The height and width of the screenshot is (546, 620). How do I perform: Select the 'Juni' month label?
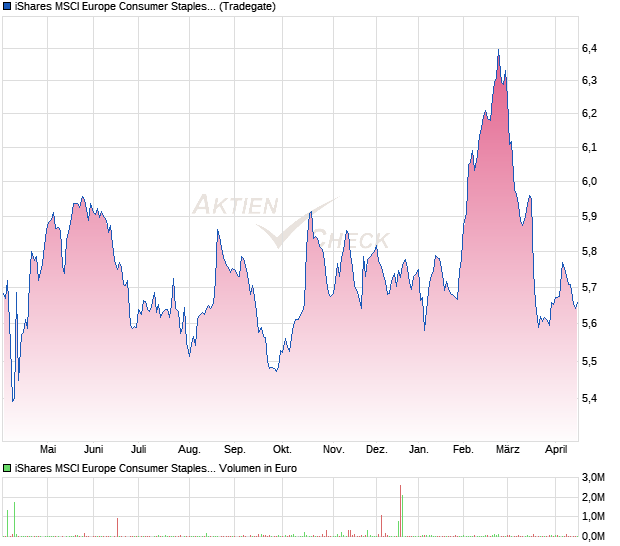pyautogui.click(x=94, y=449)
